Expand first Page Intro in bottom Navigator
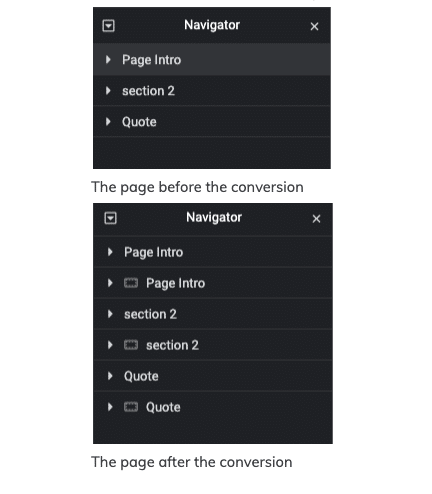The height and width of the screenshot is (494, 432). pyautogui.click(x=110, y=252)
